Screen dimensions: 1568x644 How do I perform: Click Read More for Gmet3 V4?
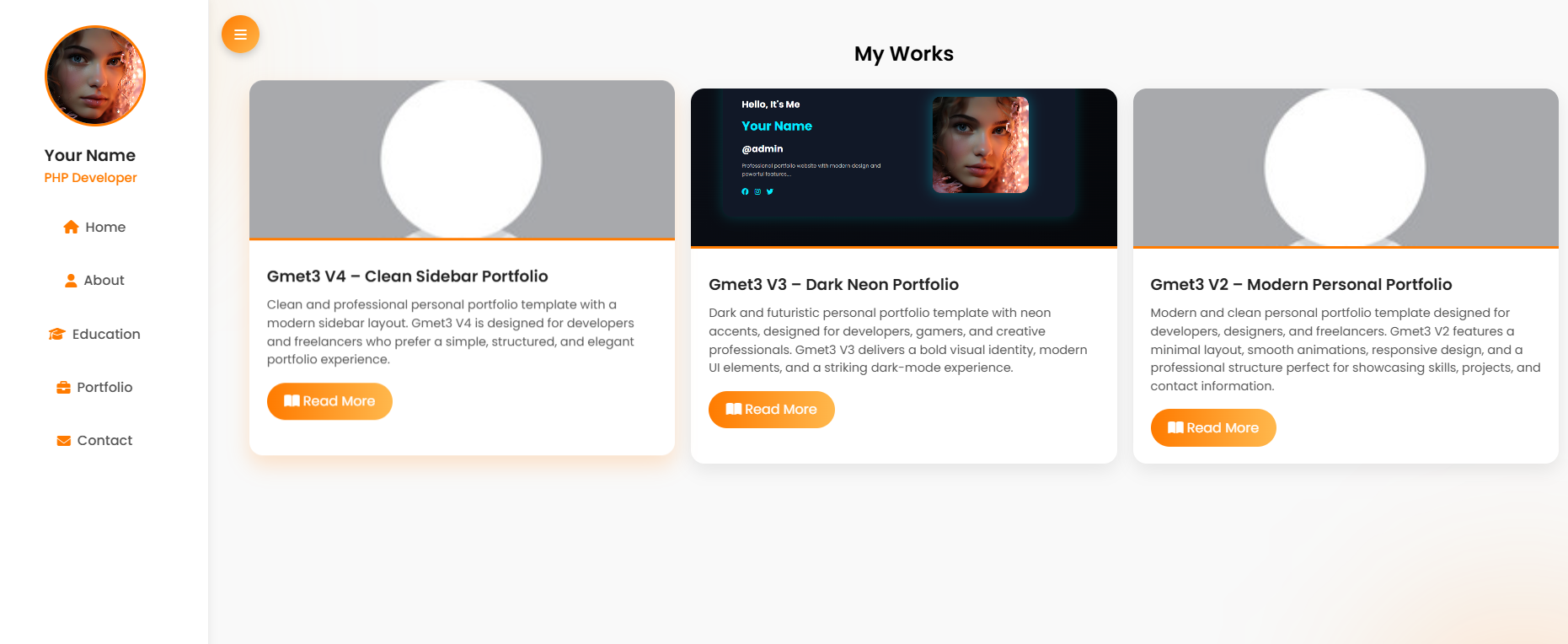pos(329,401)
